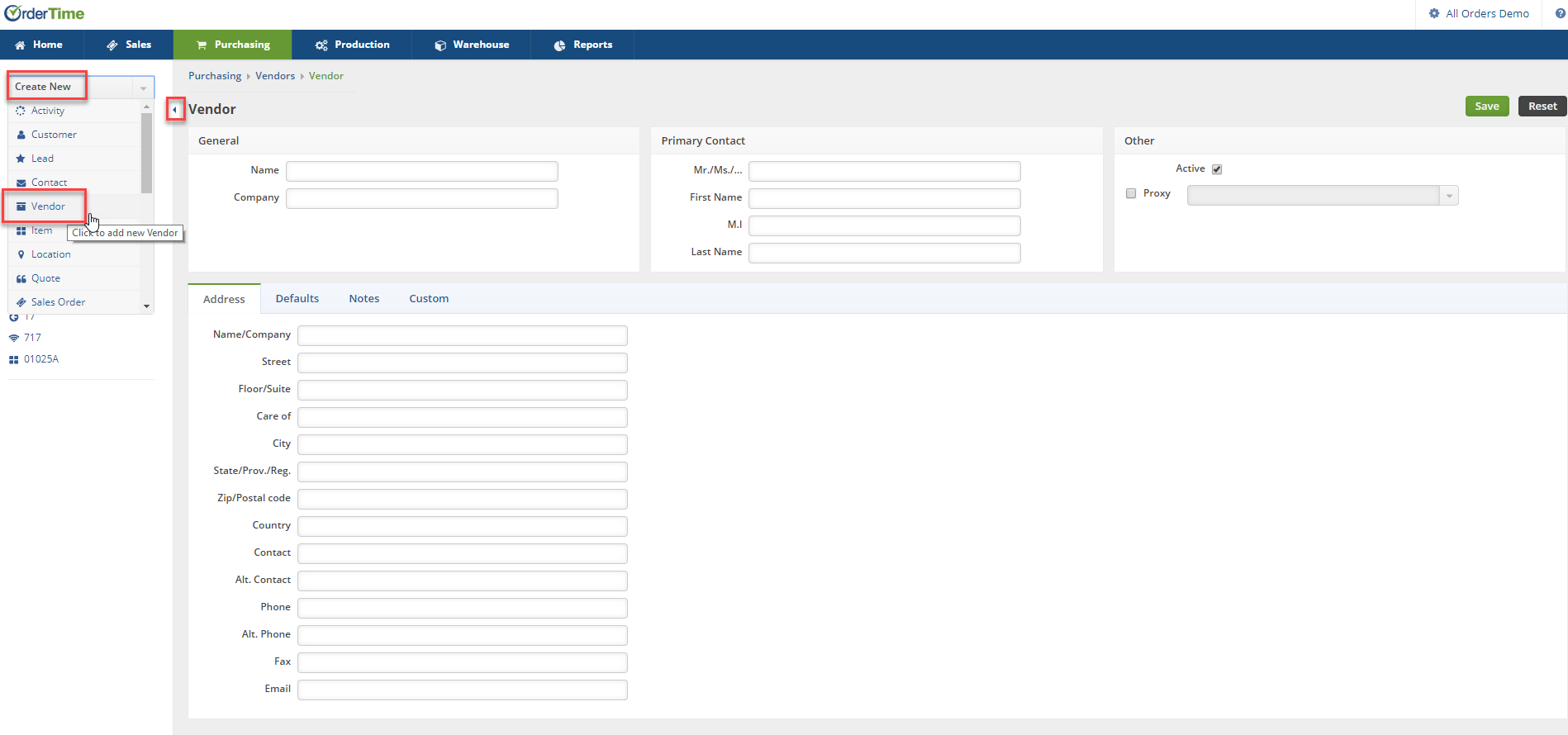Go to Vendors breadcrumb link
The height and width of the screenshot is (735, 1568).
pyautogui.click(x=275, y=76)
